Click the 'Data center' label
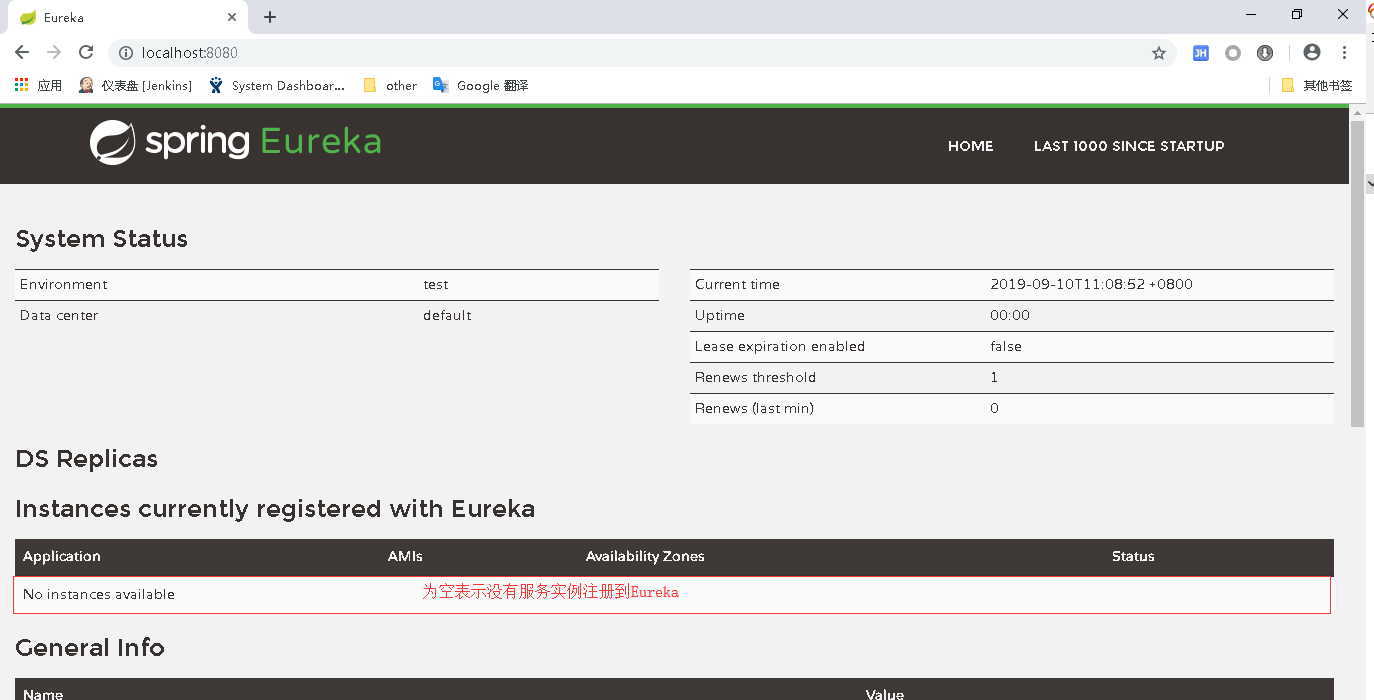Screen dimensions: 1374x700 [x=60, y=316]
